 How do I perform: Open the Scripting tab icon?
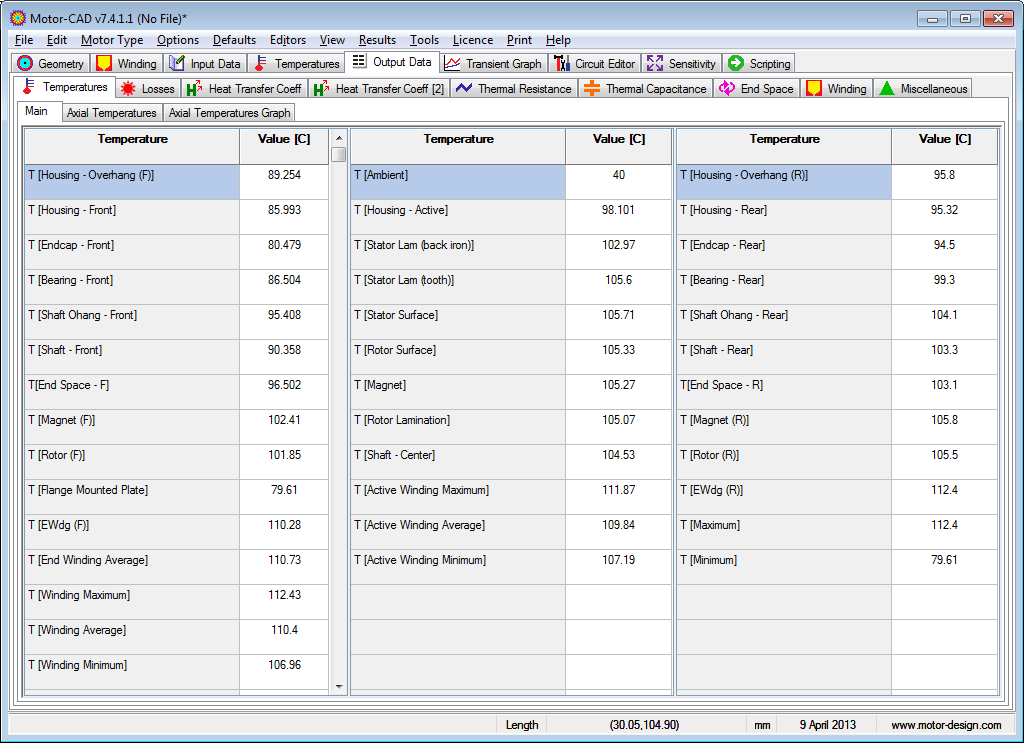[736, 64]
